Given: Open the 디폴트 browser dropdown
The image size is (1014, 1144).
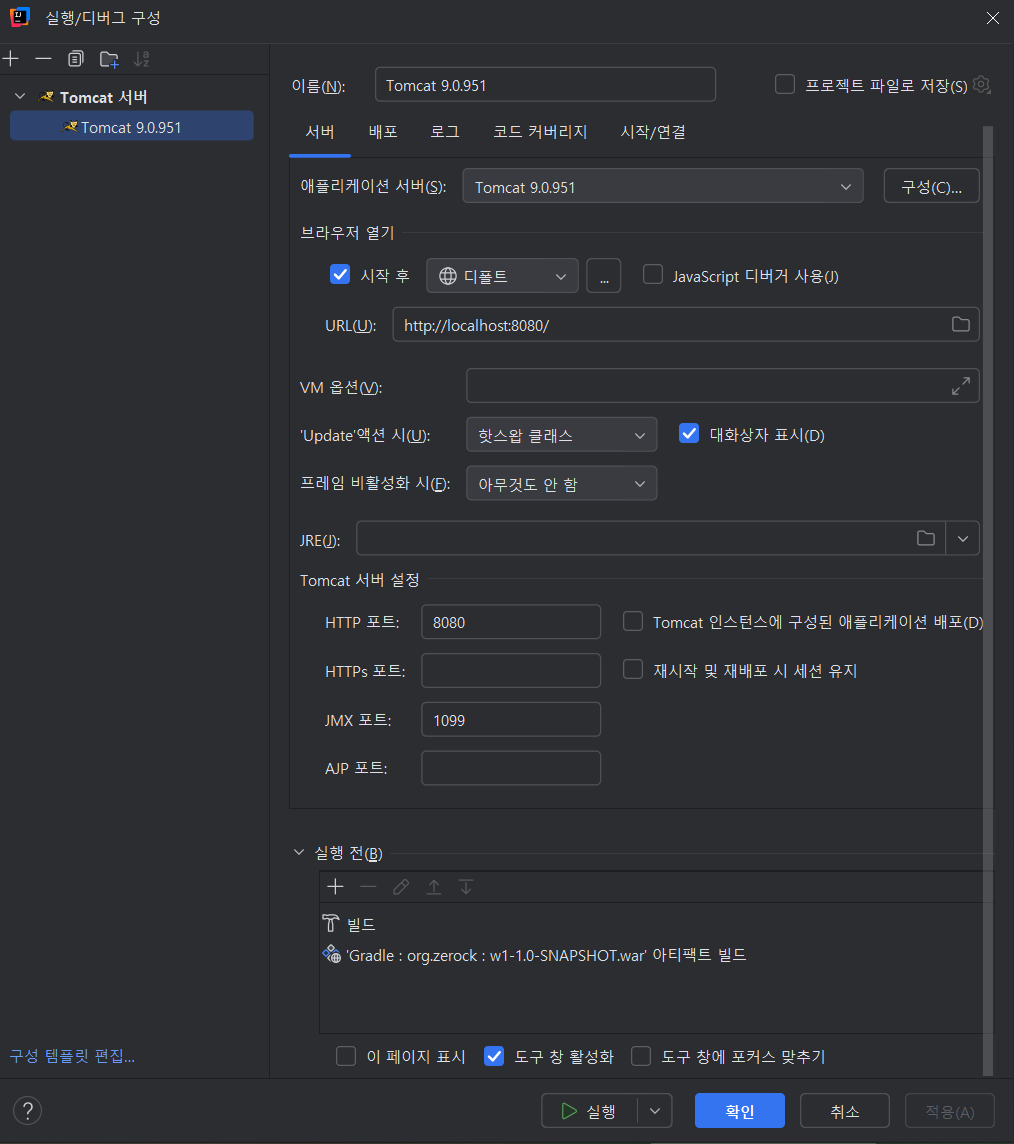Looking at the screenshot, I should 502,276.
